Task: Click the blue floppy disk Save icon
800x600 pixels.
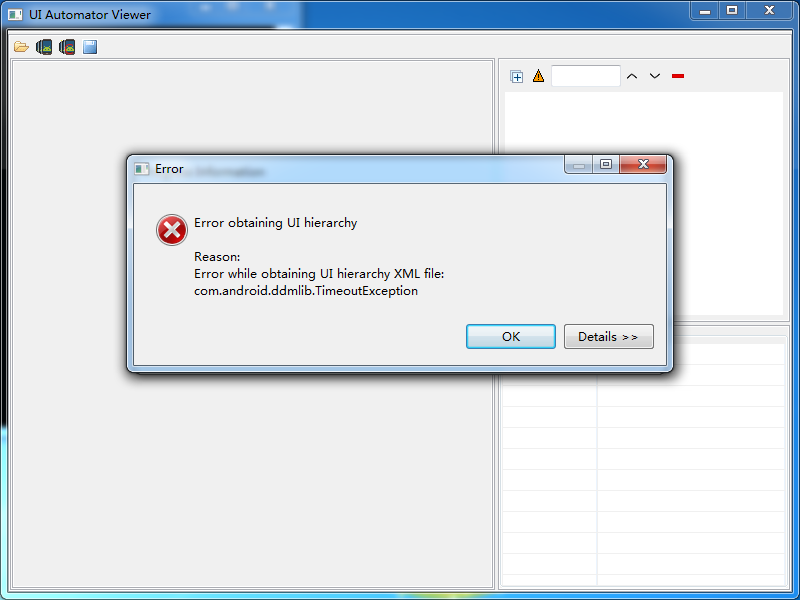Action: 90,47
